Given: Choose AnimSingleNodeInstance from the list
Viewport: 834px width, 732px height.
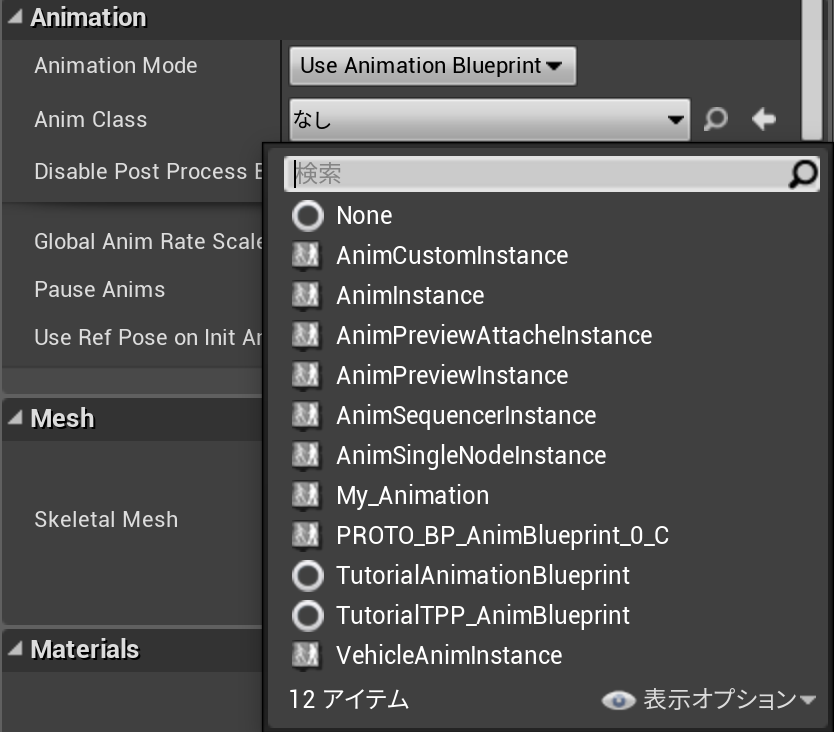Looking at the screenshot, I should coord(471,455).
